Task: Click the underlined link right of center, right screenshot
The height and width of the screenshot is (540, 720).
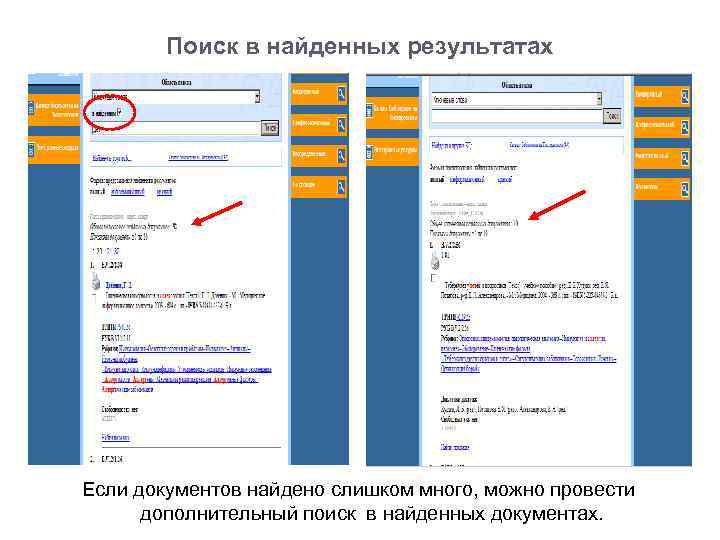Action: 539,146
